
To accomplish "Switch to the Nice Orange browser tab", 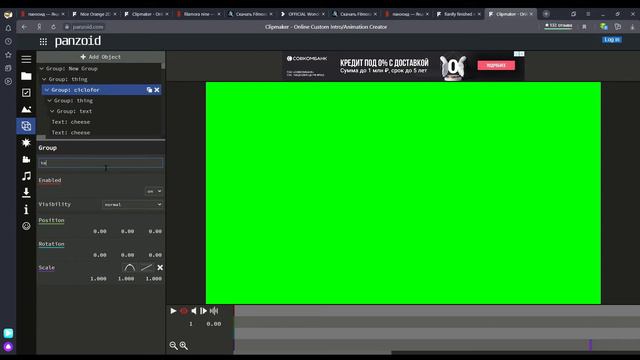I will point(94,14).
